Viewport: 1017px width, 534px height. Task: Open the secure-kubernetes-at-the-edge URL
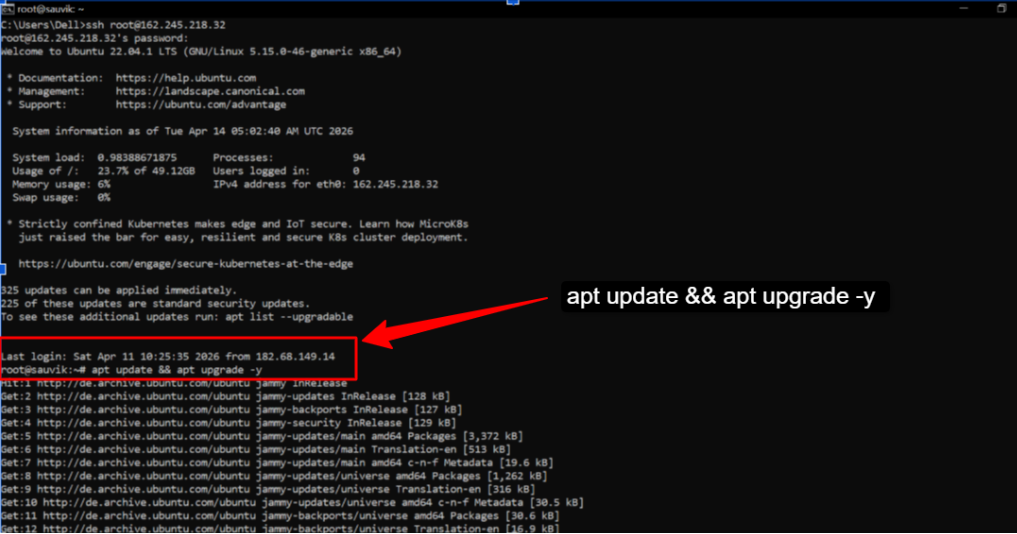tap(185, 264)
